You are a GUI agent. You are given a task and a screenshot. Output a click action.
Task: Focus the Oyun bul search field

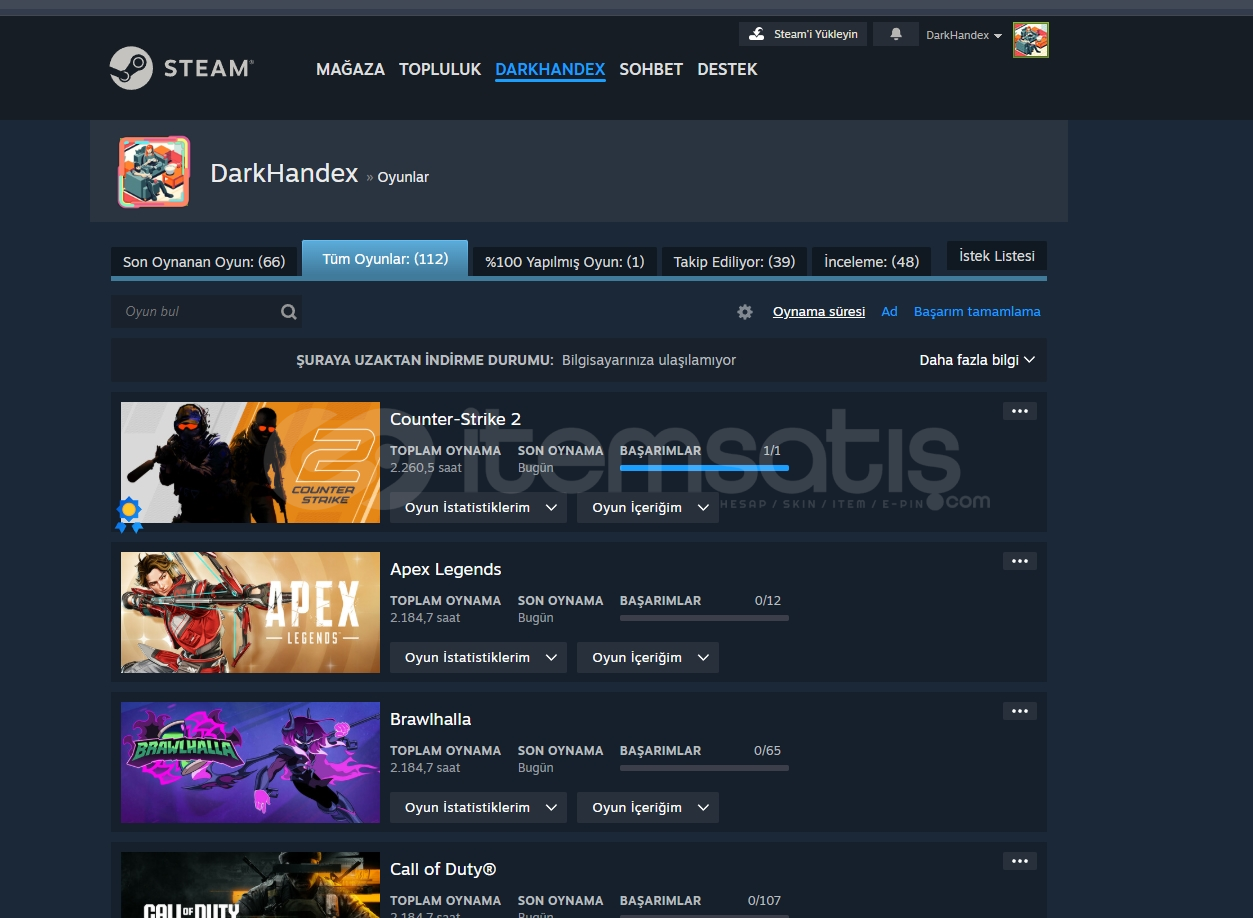pyautogui.click(x=206, y=312)
